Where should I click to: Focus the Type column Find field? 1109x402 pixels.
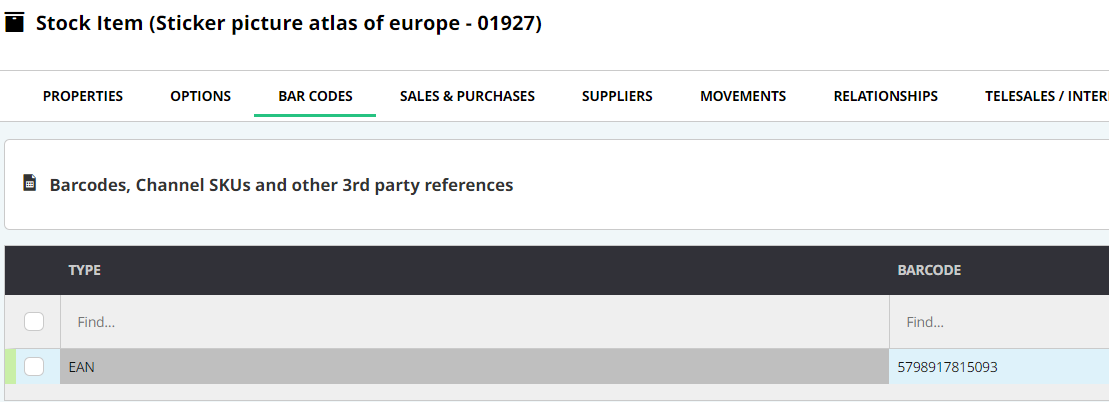coord(475,322)
